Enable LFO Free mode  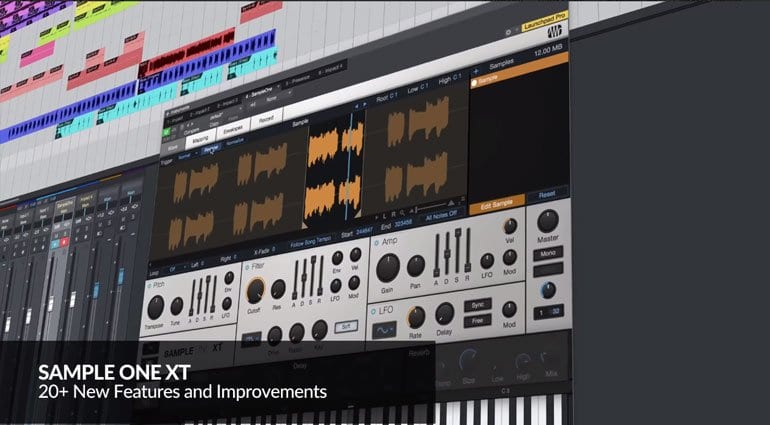tap(477, 321)
